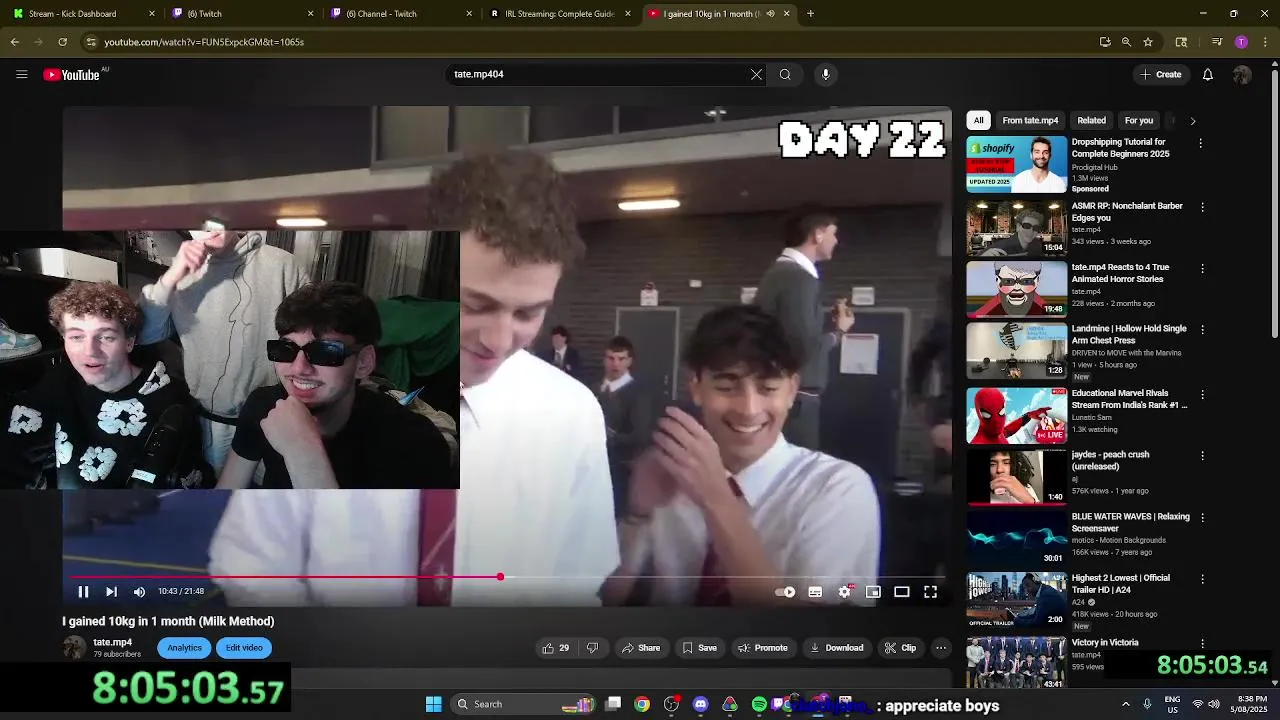Mute the video volume
The image size is (1280, 720).
pos(139,592)
